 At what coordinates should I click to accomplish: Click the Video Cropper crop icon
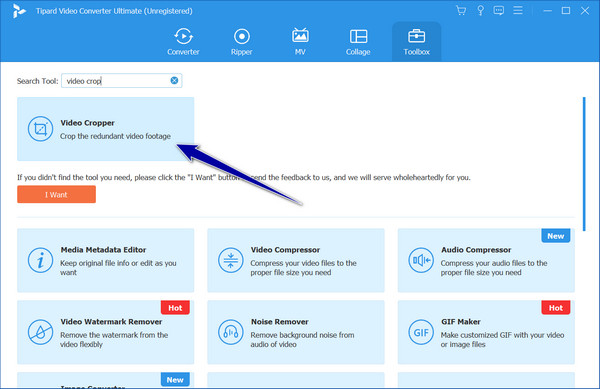[x=40, y=129]
